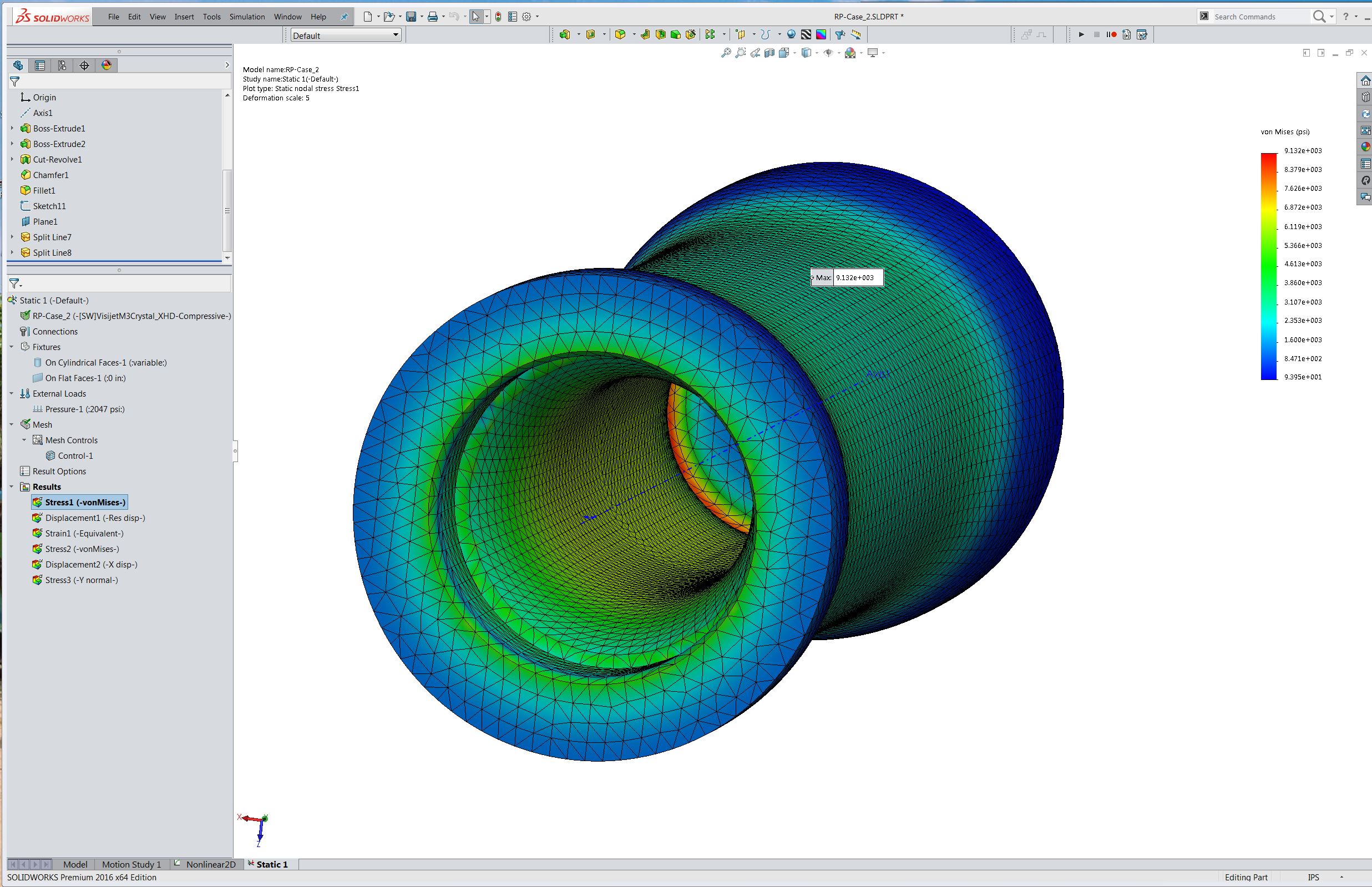This screenshot has width=1372, height=887.
Task: Select Stress3 (-Y normal-) result
Action: [75, 580]
